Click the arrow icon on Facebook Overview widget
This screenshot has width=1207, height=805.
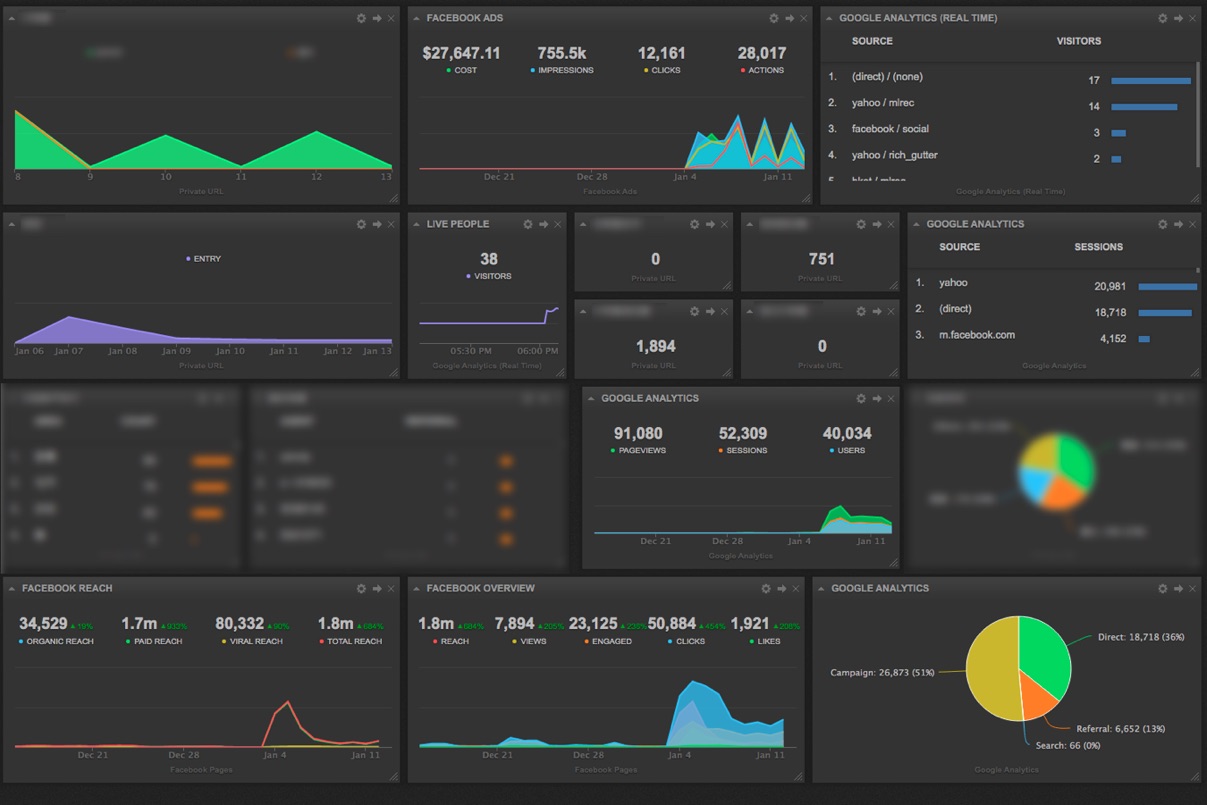coord(781,588)
